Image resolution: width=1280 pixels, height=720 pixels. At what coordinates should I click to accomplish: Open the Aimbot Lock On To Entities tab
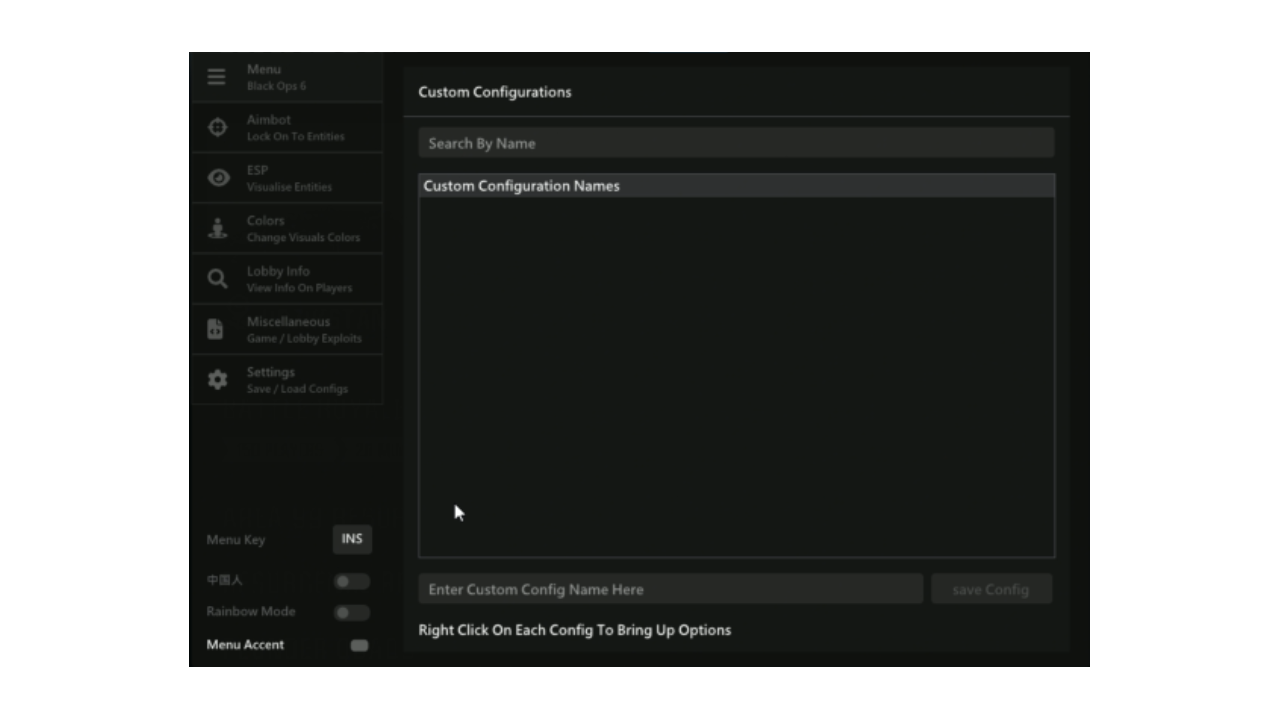click(x=287, y=128)
